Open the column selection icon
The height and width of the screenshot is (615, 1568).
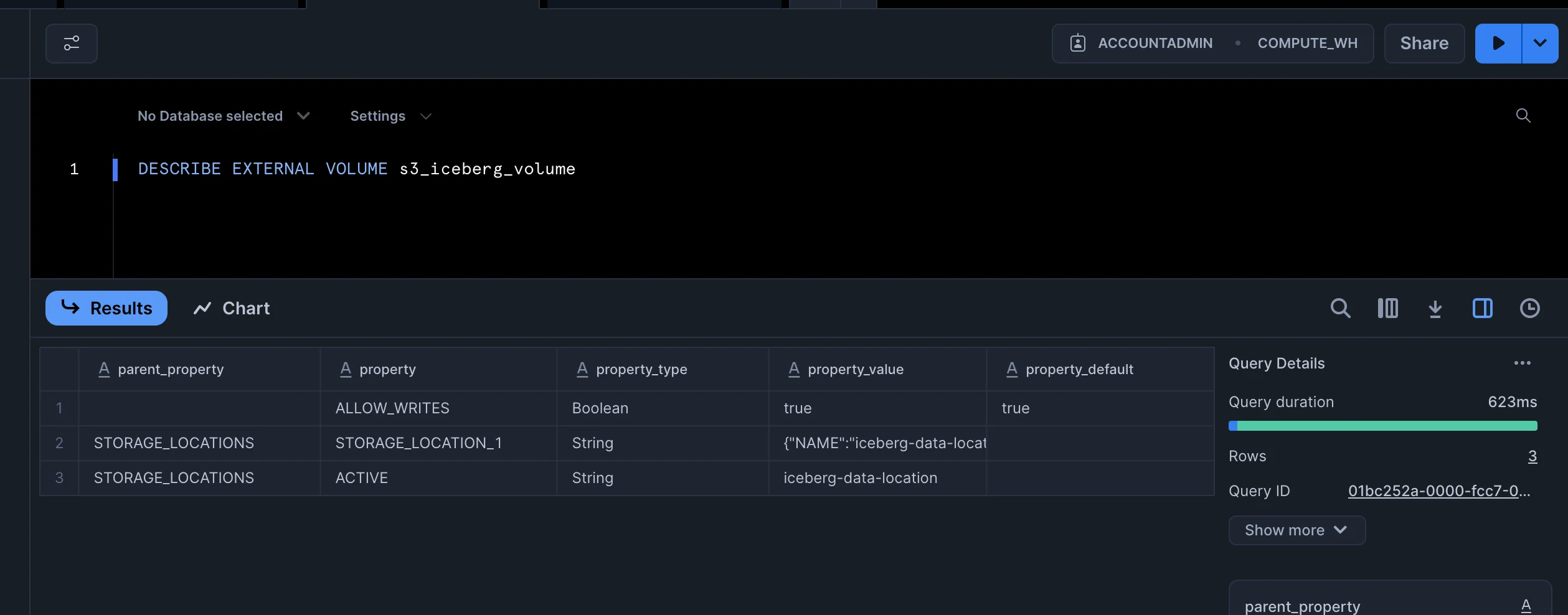click(1387, 308)
